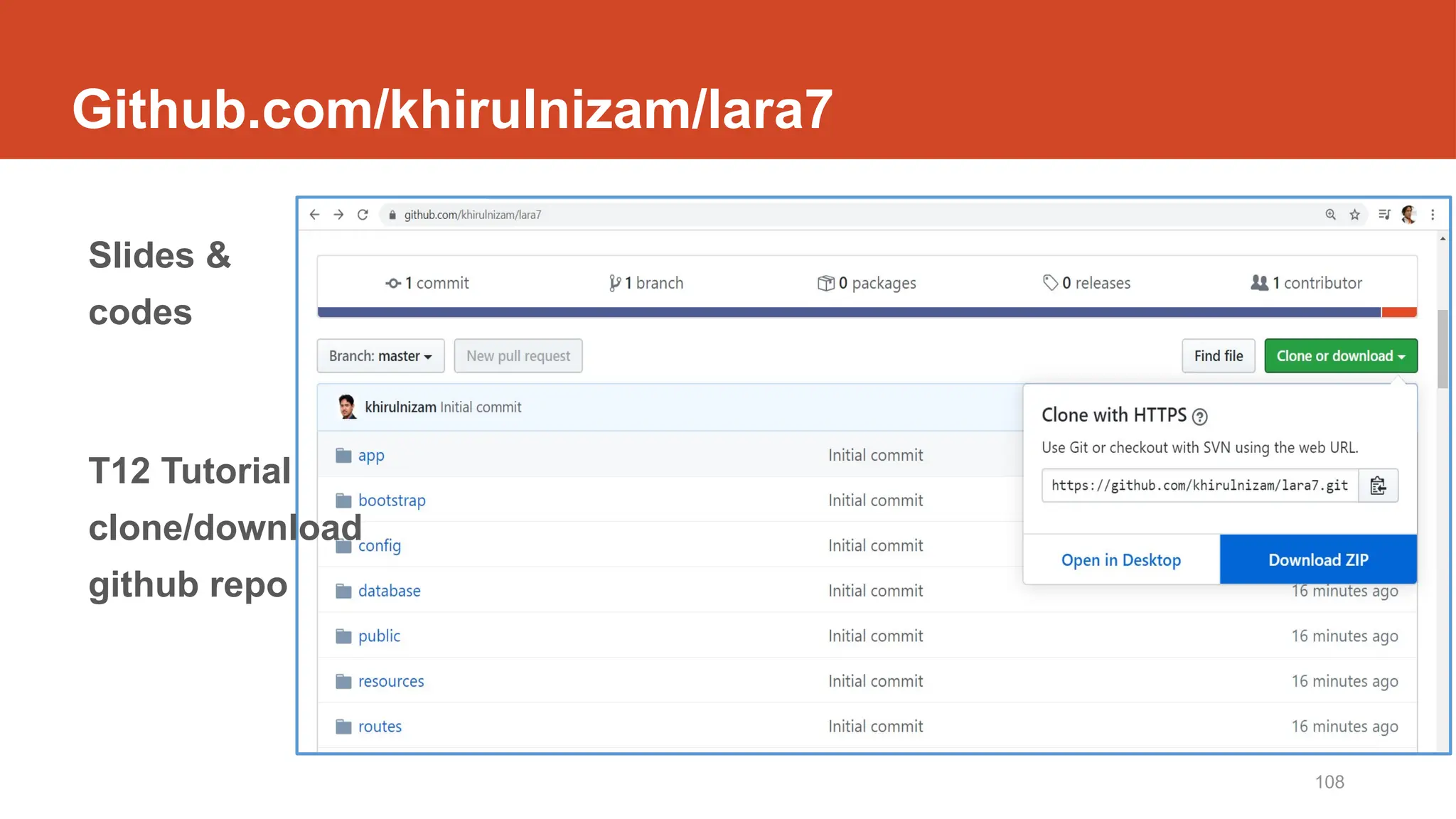The image size is (1456, 819).
Task: Open the config folder link
Action: click(380, 546)
